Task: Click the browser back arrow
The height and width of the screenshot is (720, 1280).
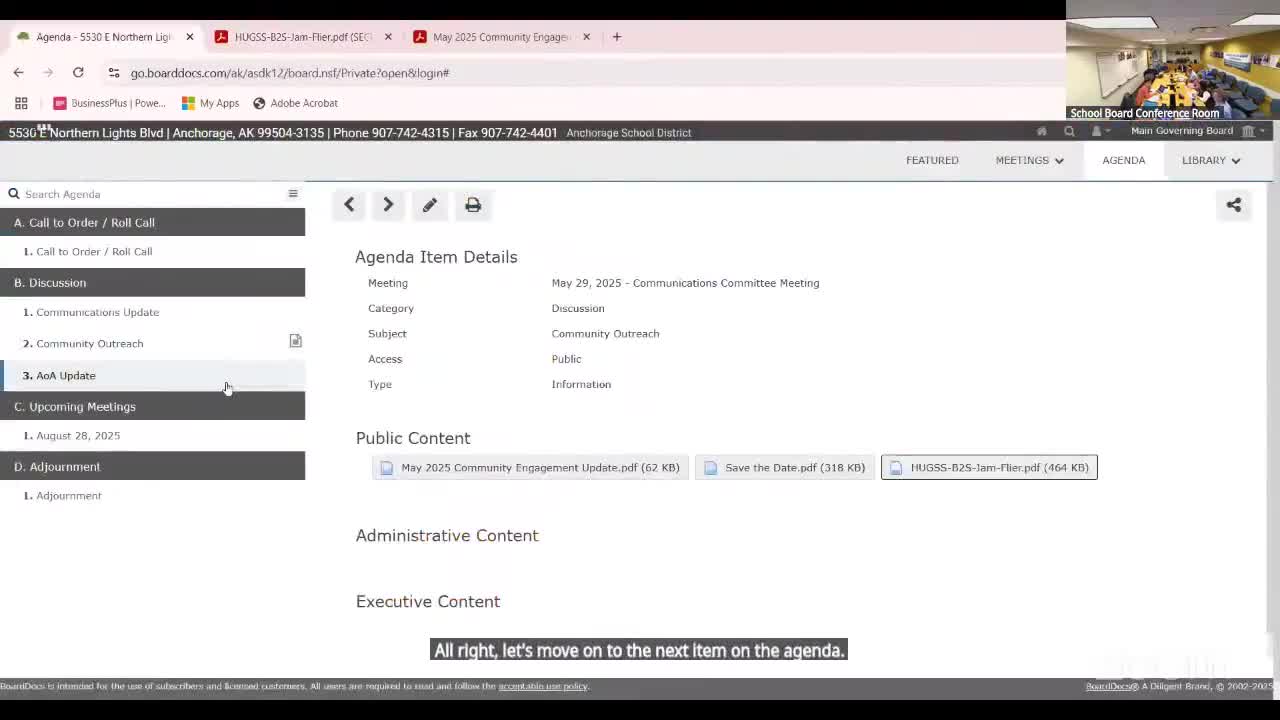Action: [19, 73]
